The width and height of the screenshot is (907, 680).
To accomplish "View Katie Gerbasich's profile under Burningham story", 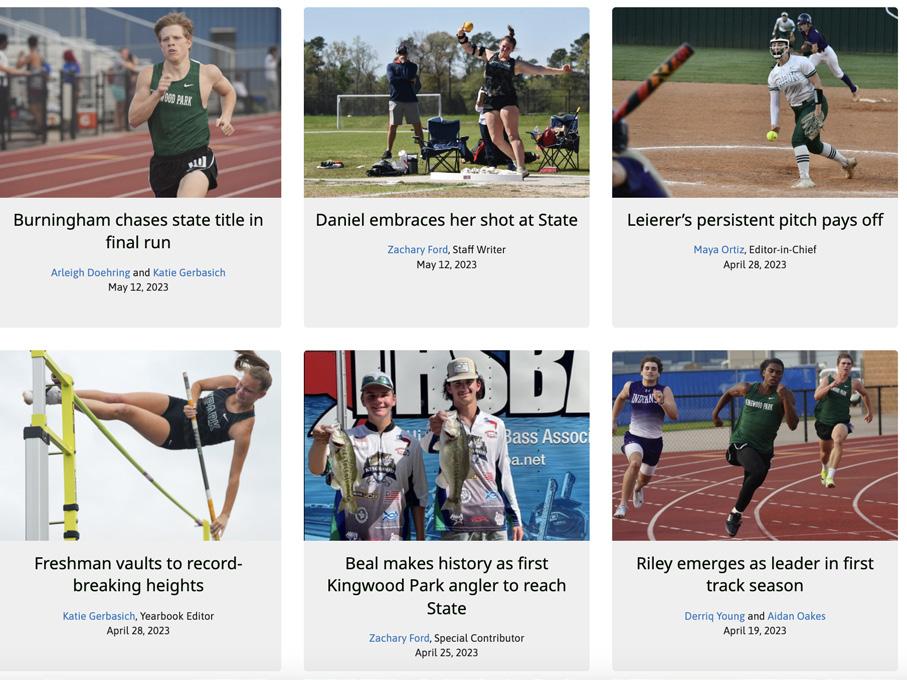I will (189, 272).
